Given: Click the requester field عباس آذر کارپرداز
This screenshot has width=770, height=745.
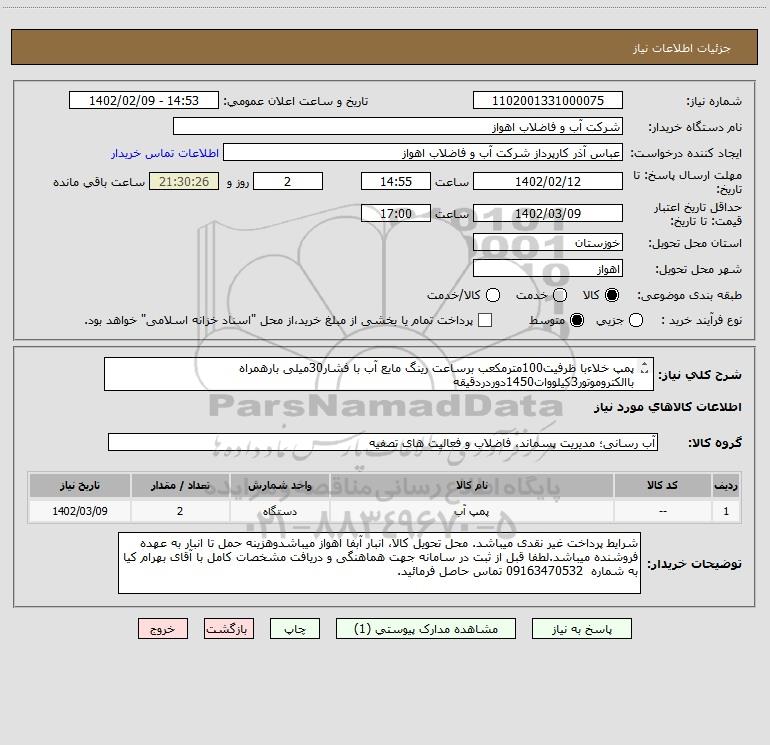Looking at the screenshot, I should (423, 153).
